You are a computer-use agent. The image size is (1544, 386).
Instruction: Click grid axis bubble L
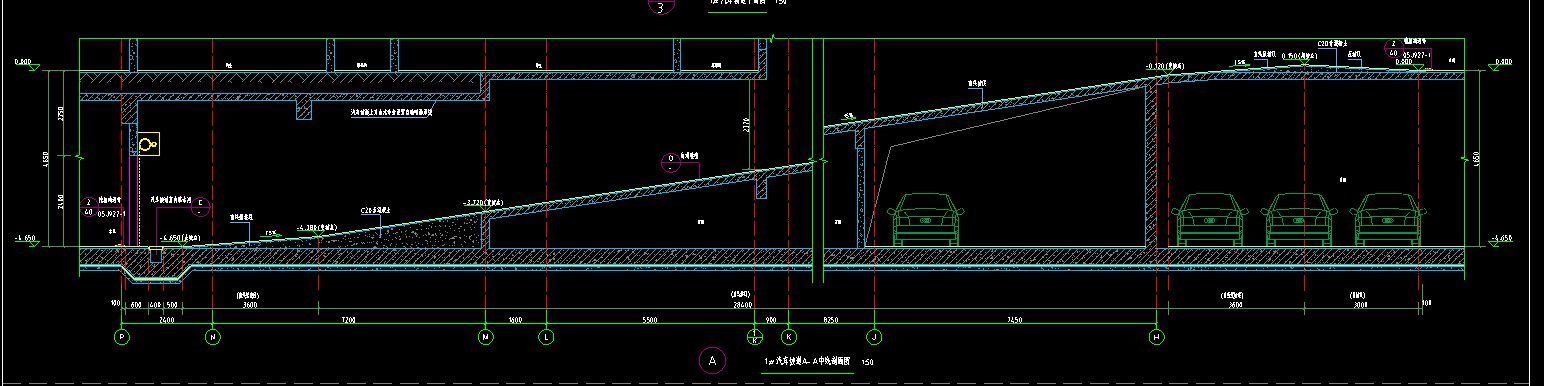click(546, 337)
